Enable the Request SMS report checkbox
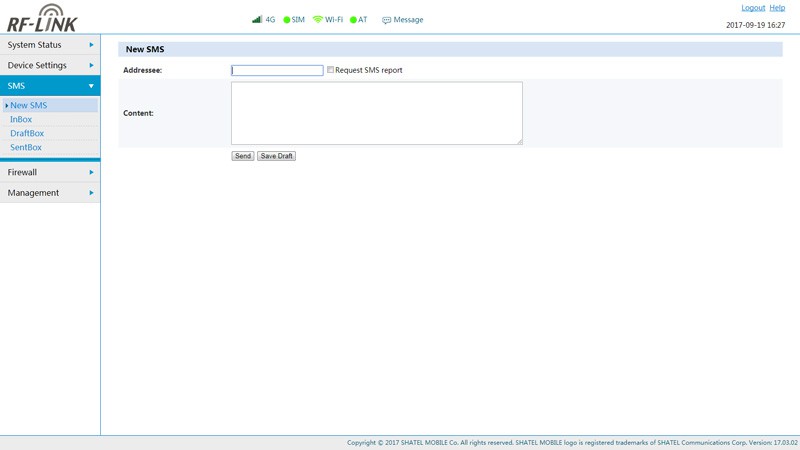The width and height of the screenshot is (800, 450). tap(331, 70)
